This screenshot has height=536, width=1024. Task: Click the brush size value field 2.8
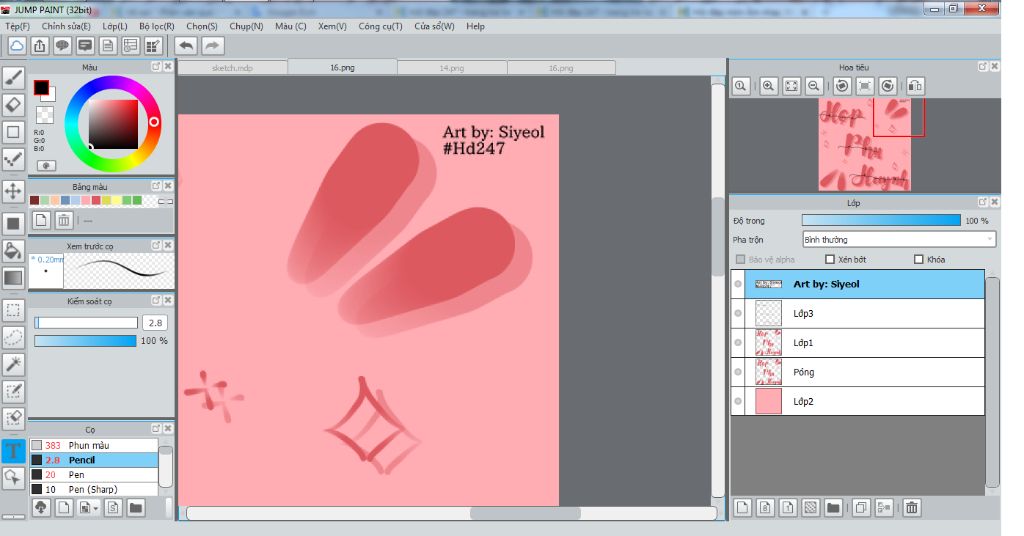pyautogui.click(x=155, y=323)
